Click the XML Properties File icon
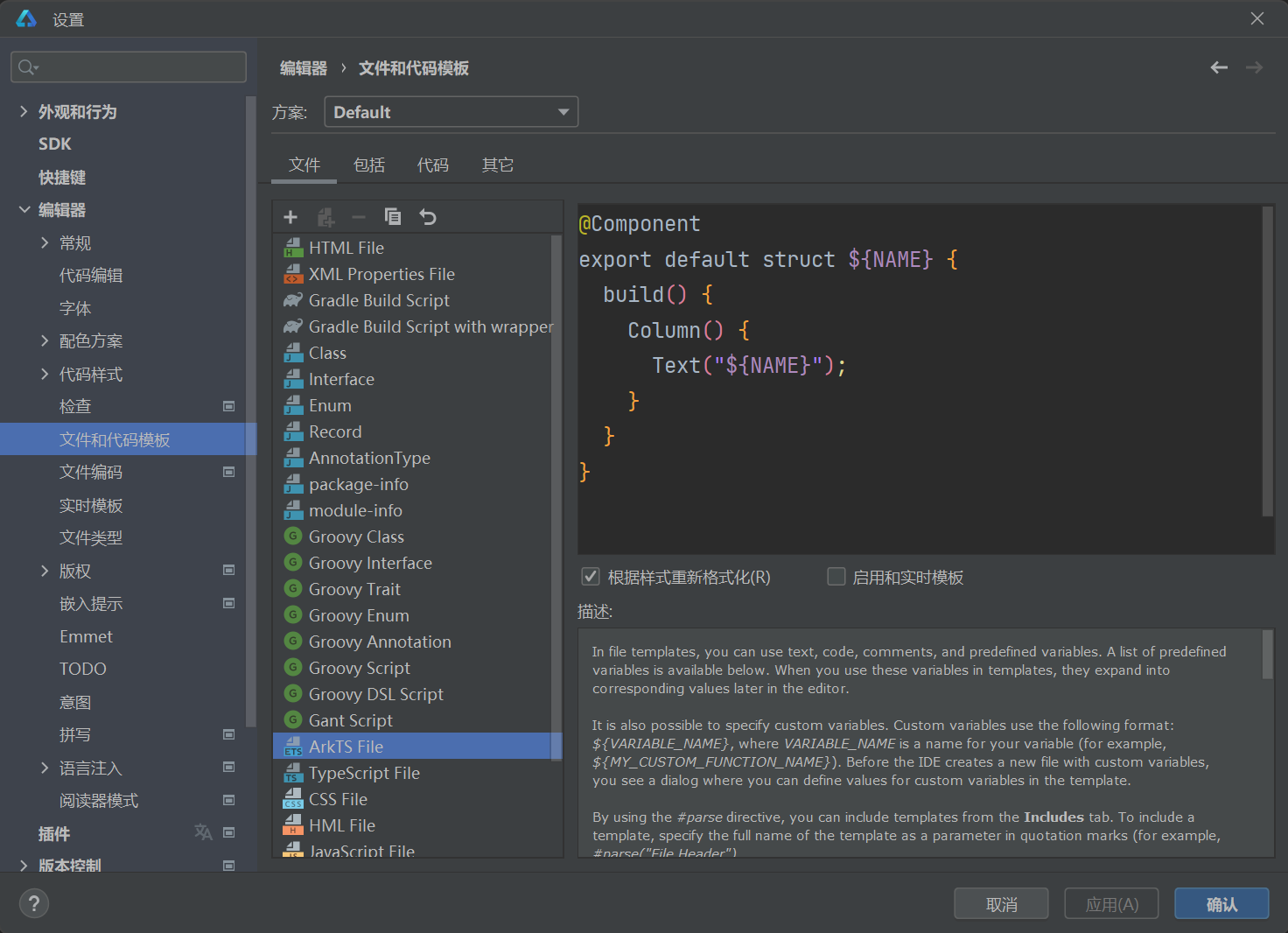The width and height of the screenshot is (1288, 933). 293,274
